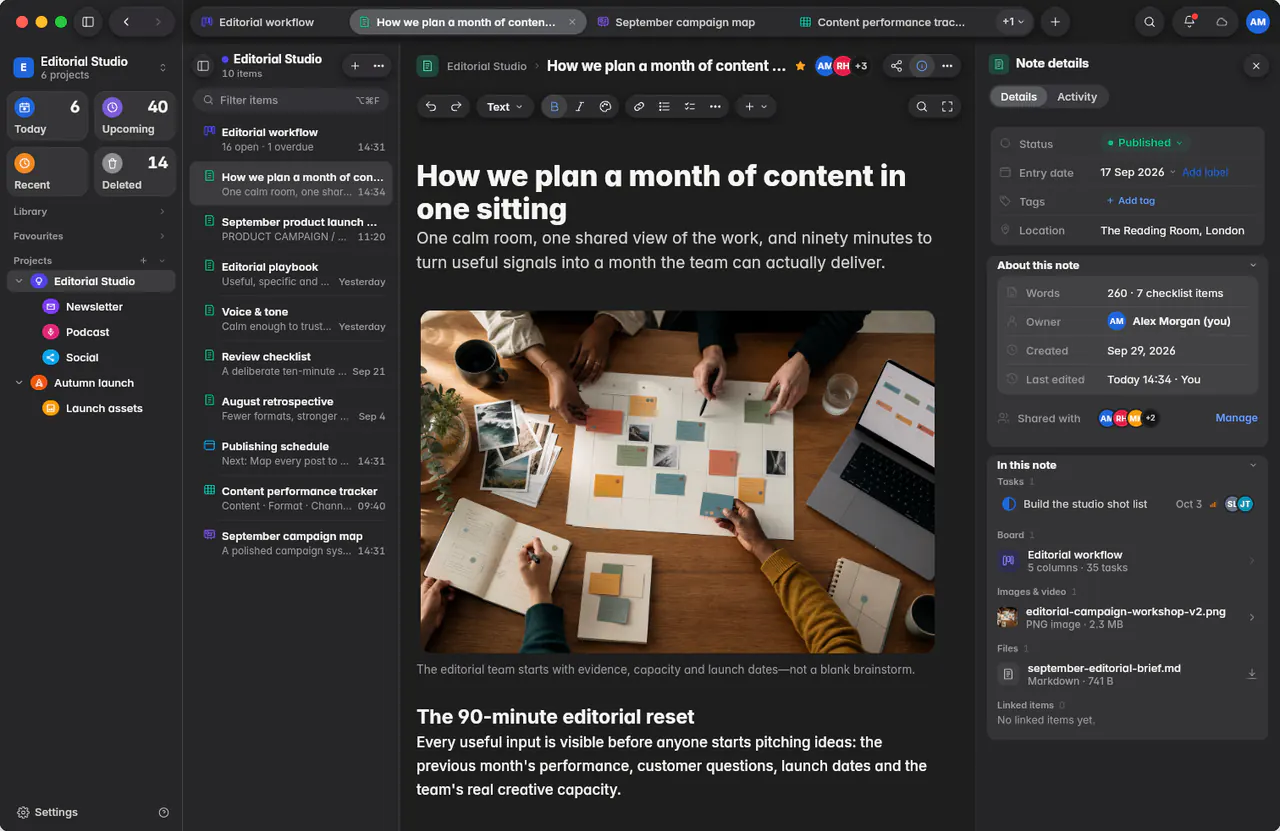1280x831 pixels.
Task: Add a new tab with the plus button
Action: (x=1054, y=22)
